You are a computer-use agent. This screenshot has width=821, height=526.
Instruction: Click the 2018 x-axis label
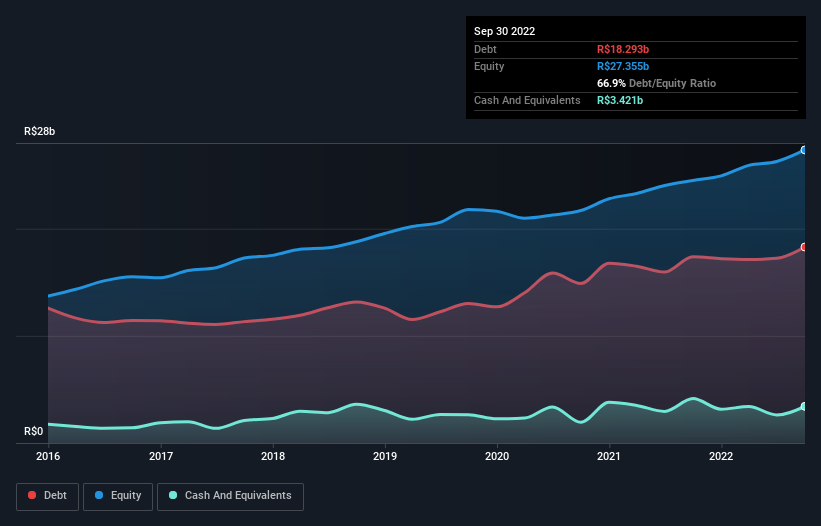273,456
